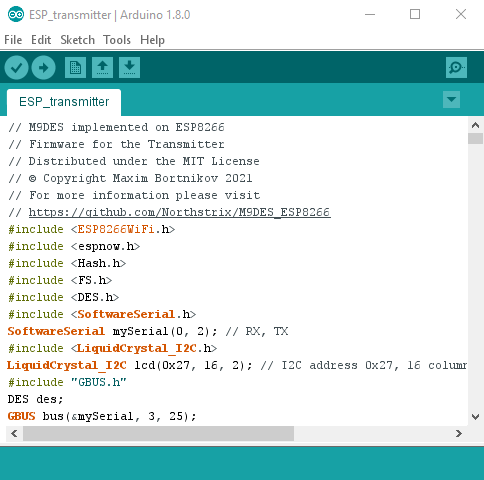Expand the tab options dropdown arrow
This screenshot has width=484, height=480.
point(452,100)
